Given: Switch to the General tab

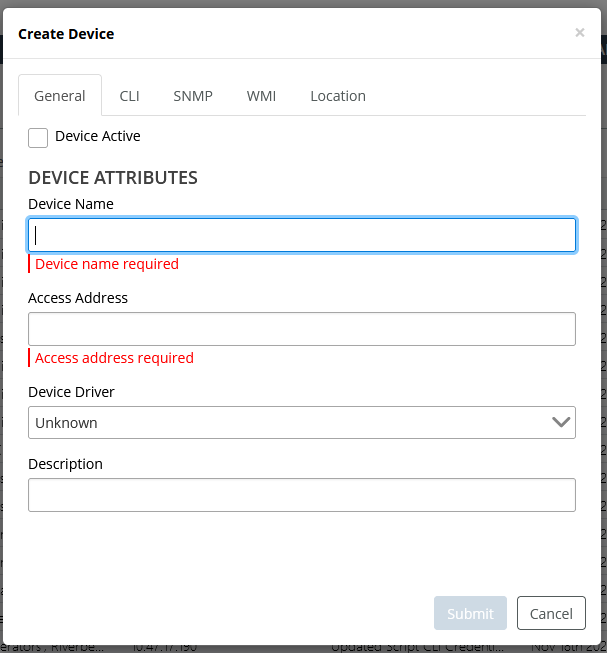Looking at the screenshot, I should [60, 96].
